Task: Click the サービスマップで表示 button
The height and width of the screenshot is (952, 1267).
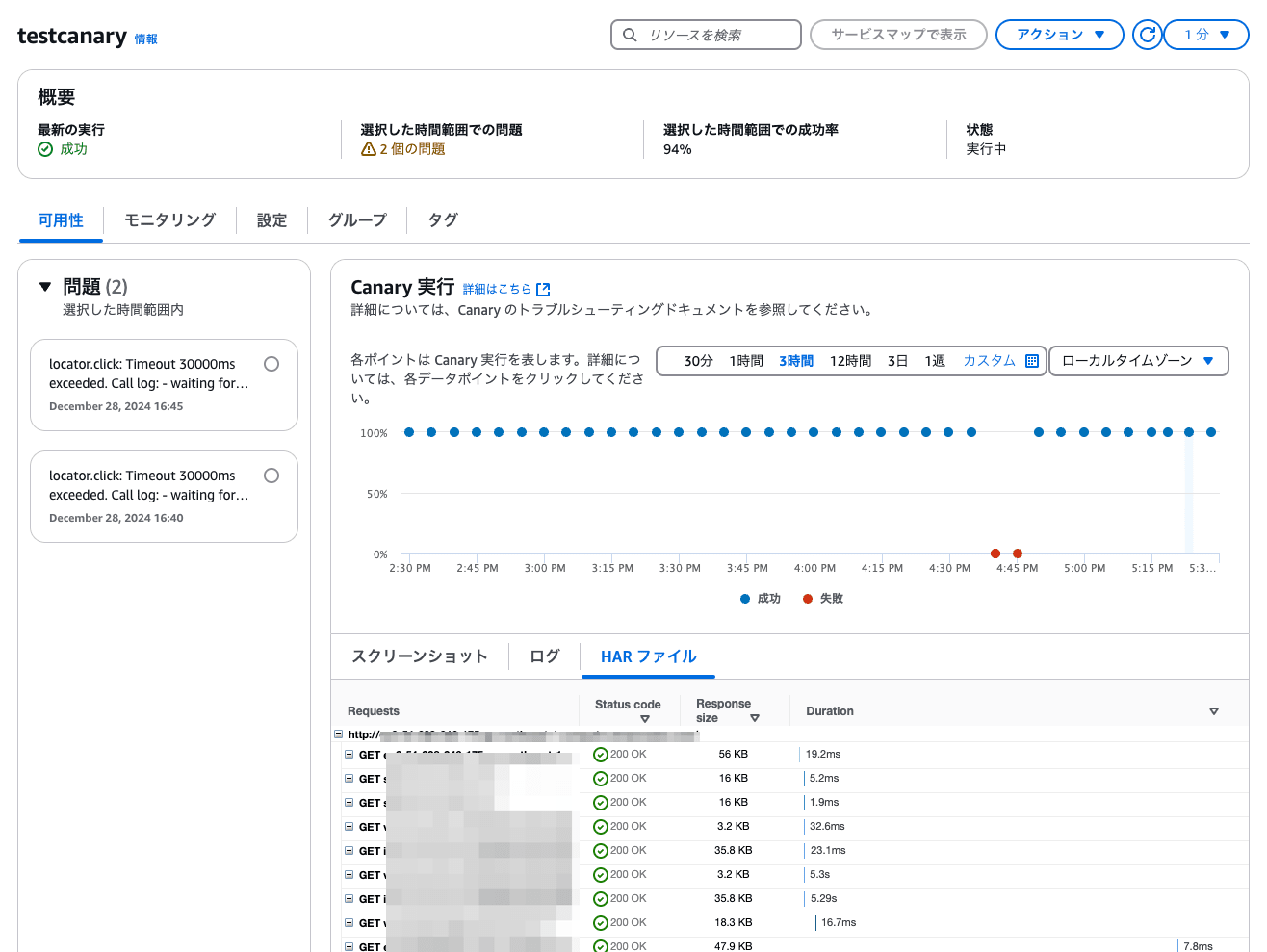Action: 898,35
